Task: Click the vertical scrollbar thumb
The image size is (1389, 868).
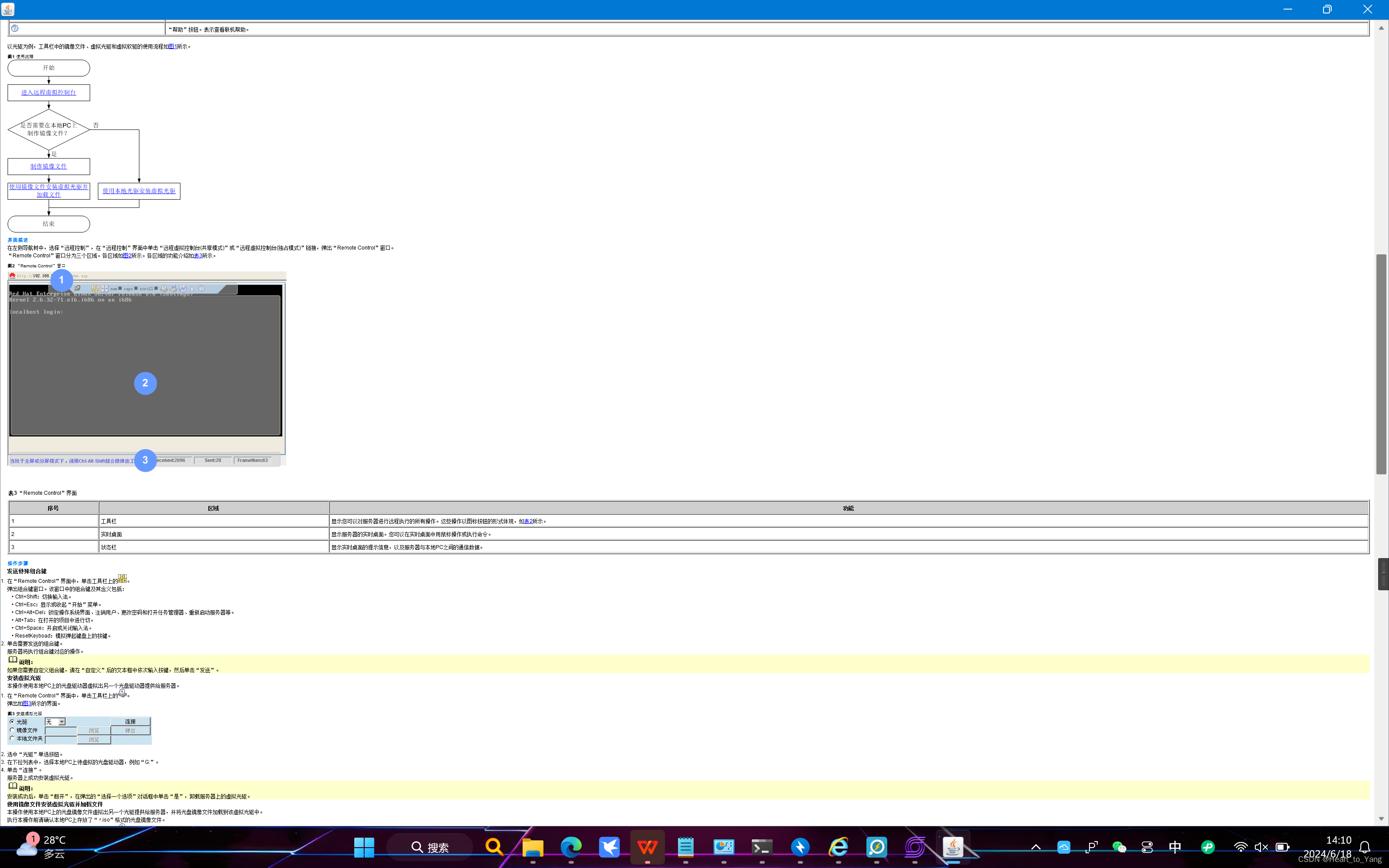Action: point(1381,364)
